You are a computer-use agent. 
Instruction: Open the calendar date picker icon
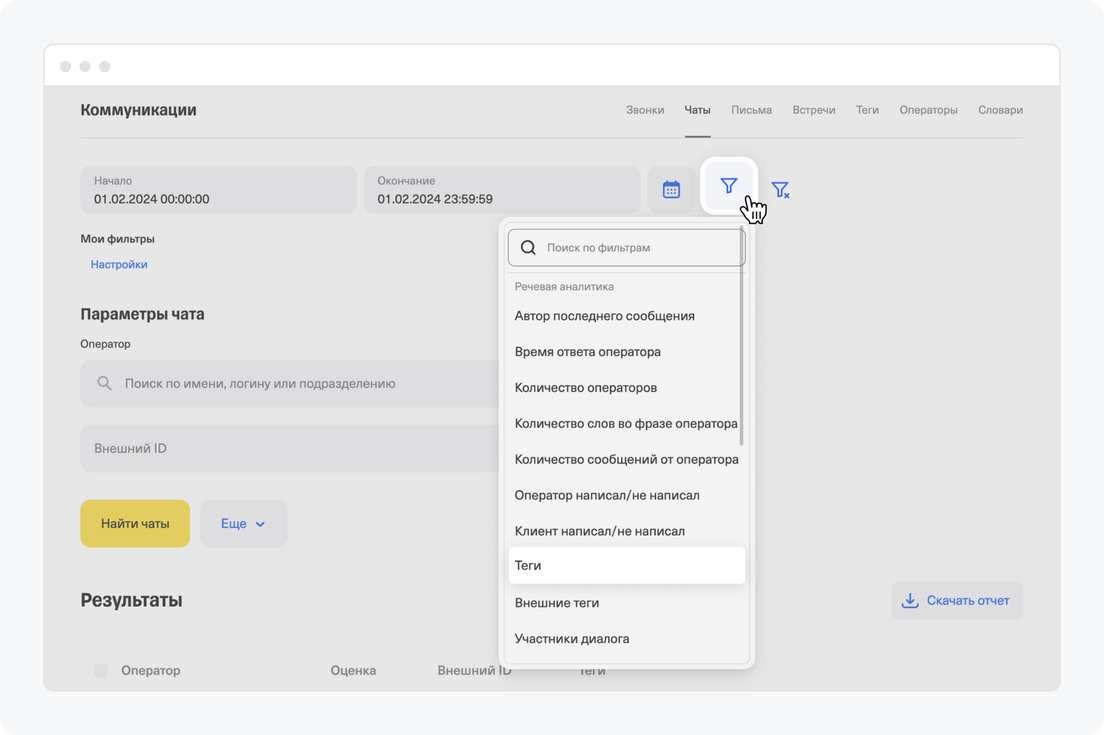[x=671, y=189]
